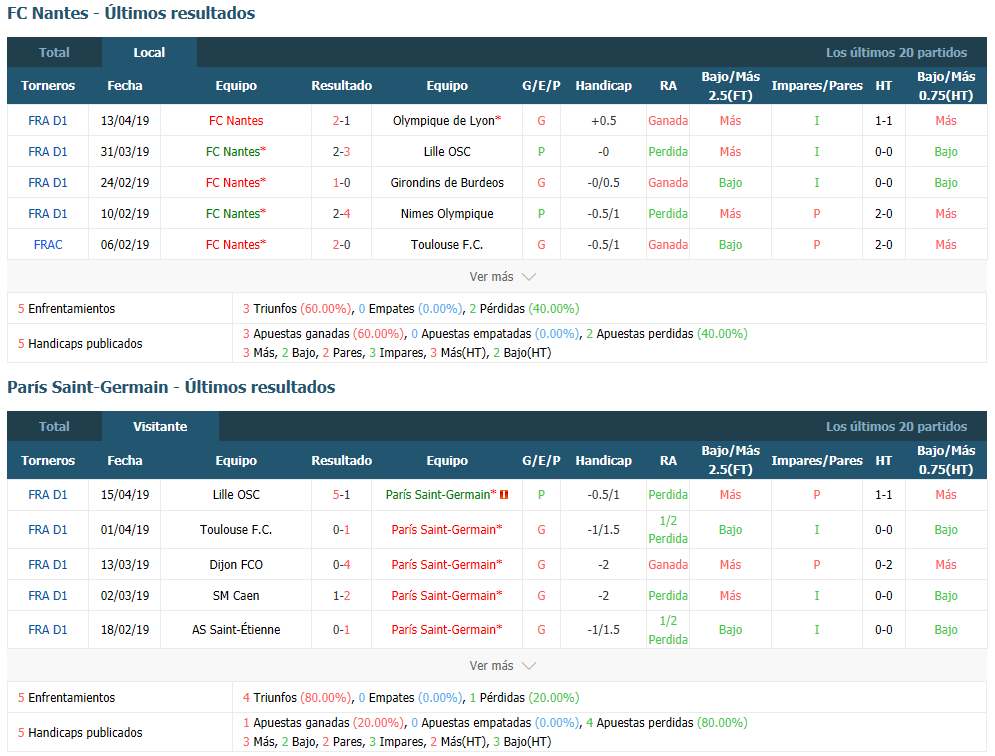The width and height of the screenshot is (995, 756).
Task: Click the handicap value +0.5 for Lyon match
Action: pos(603,121)
